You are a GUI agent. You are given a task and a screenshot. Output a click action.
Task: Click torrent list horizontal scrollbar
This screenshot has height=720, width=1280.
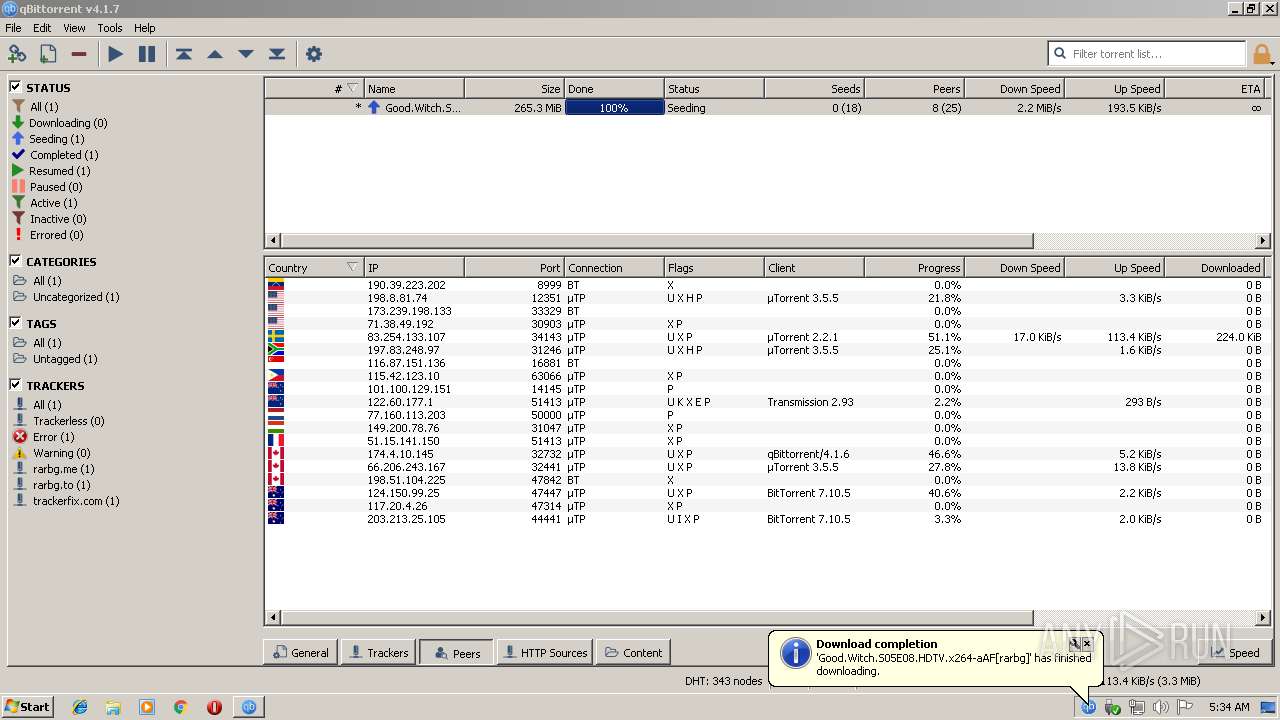[x=657, y=241]
